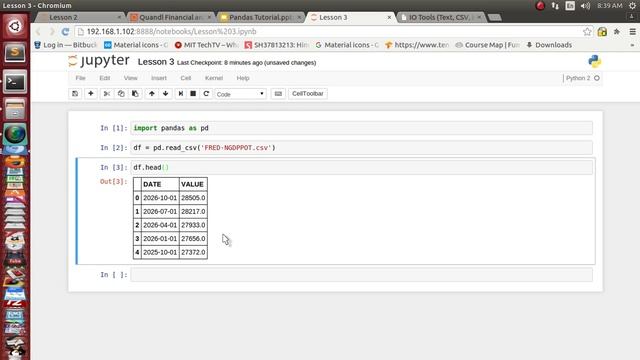The height and width of the screenshot is (360, 640).
Task: Open the View menu
Action: point(131,78)
